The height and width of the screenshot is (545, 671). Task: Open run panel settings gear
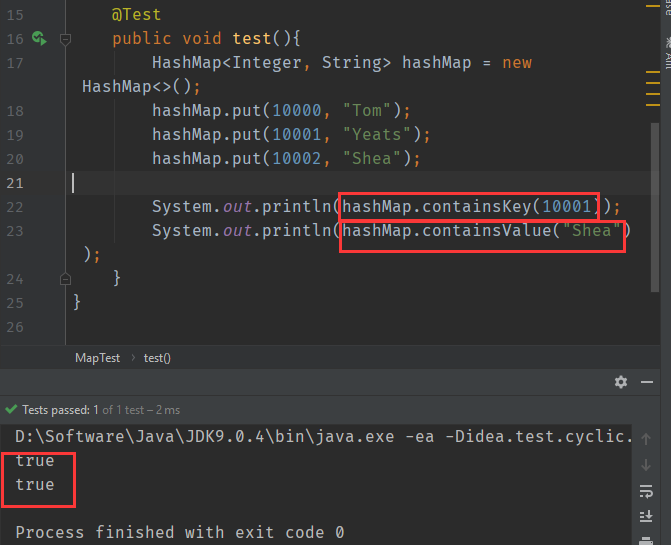621,382
